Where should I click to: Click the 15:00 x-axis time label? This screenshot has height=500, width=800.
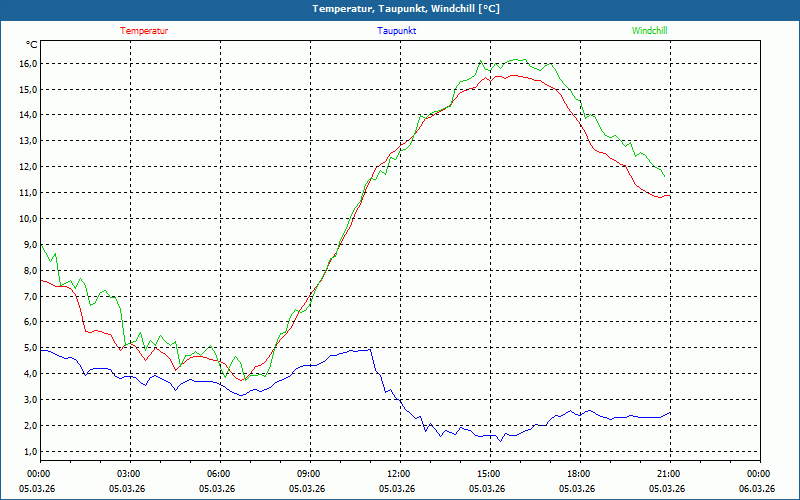pos(487,474)
